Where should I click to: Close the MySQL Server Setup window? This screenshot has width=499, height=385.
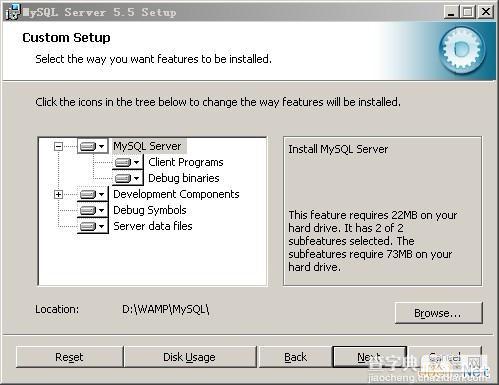[x=486, y=12]
